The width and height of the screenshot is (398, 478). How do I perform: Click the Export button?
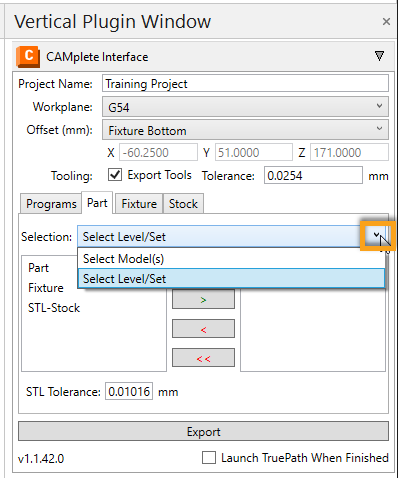click(x=203, y=432)
